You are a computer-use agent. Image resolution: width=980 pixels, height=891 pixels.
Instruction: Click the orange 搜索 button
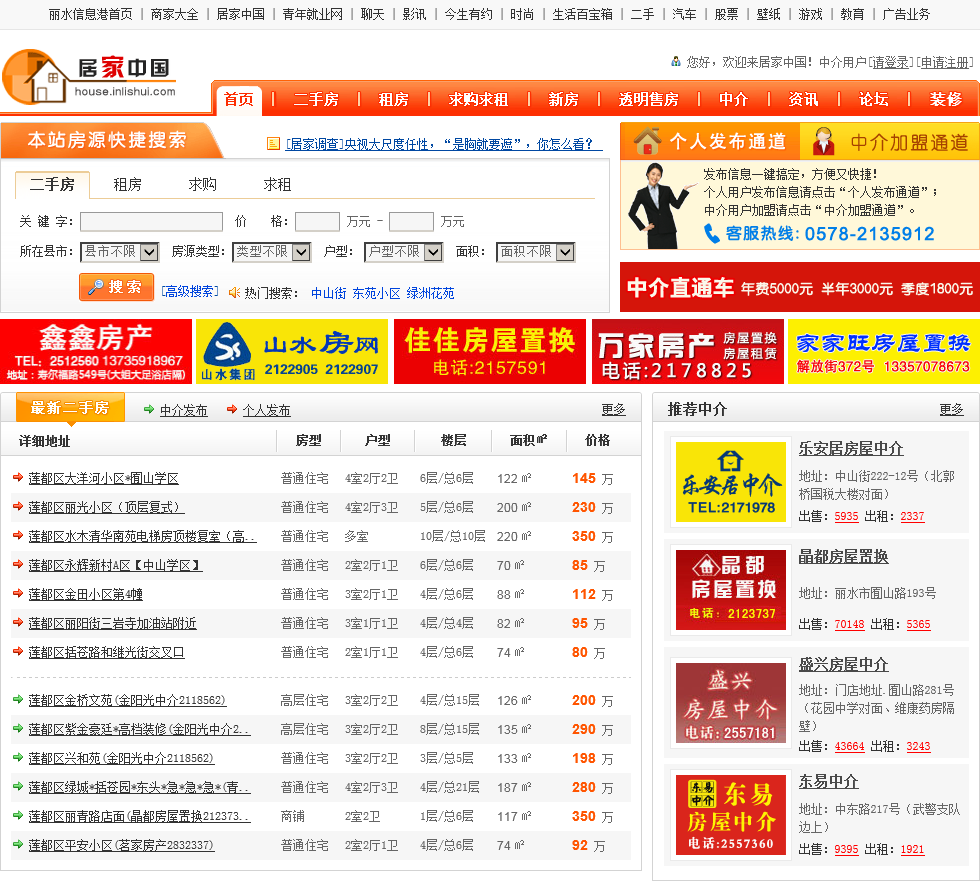pyautogui.click(x=116, y=287)
